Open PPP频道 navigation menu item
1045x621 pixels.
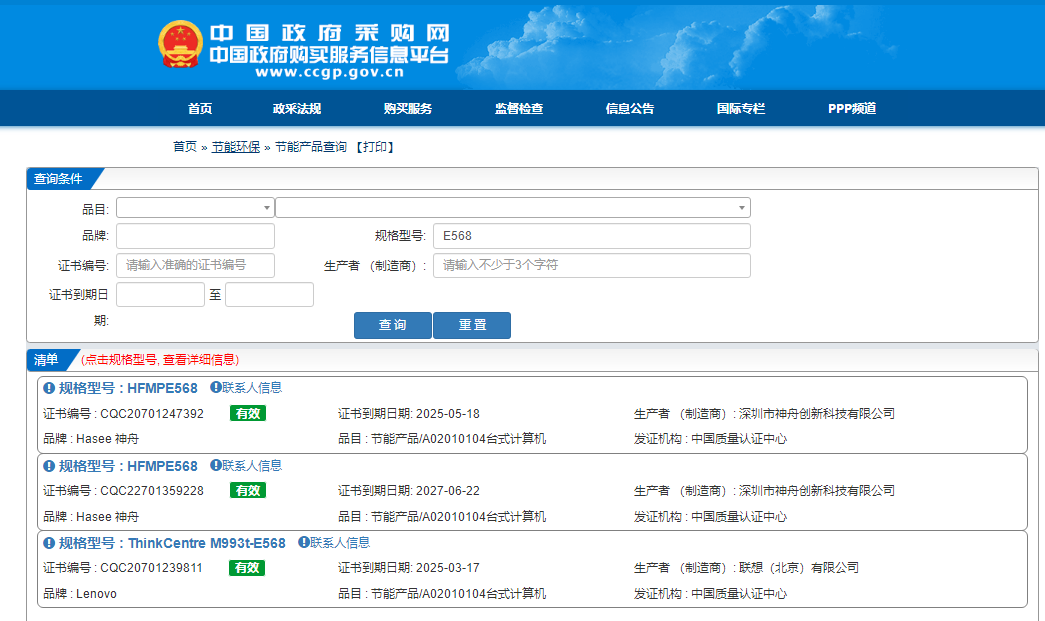[x=852, y=109]
